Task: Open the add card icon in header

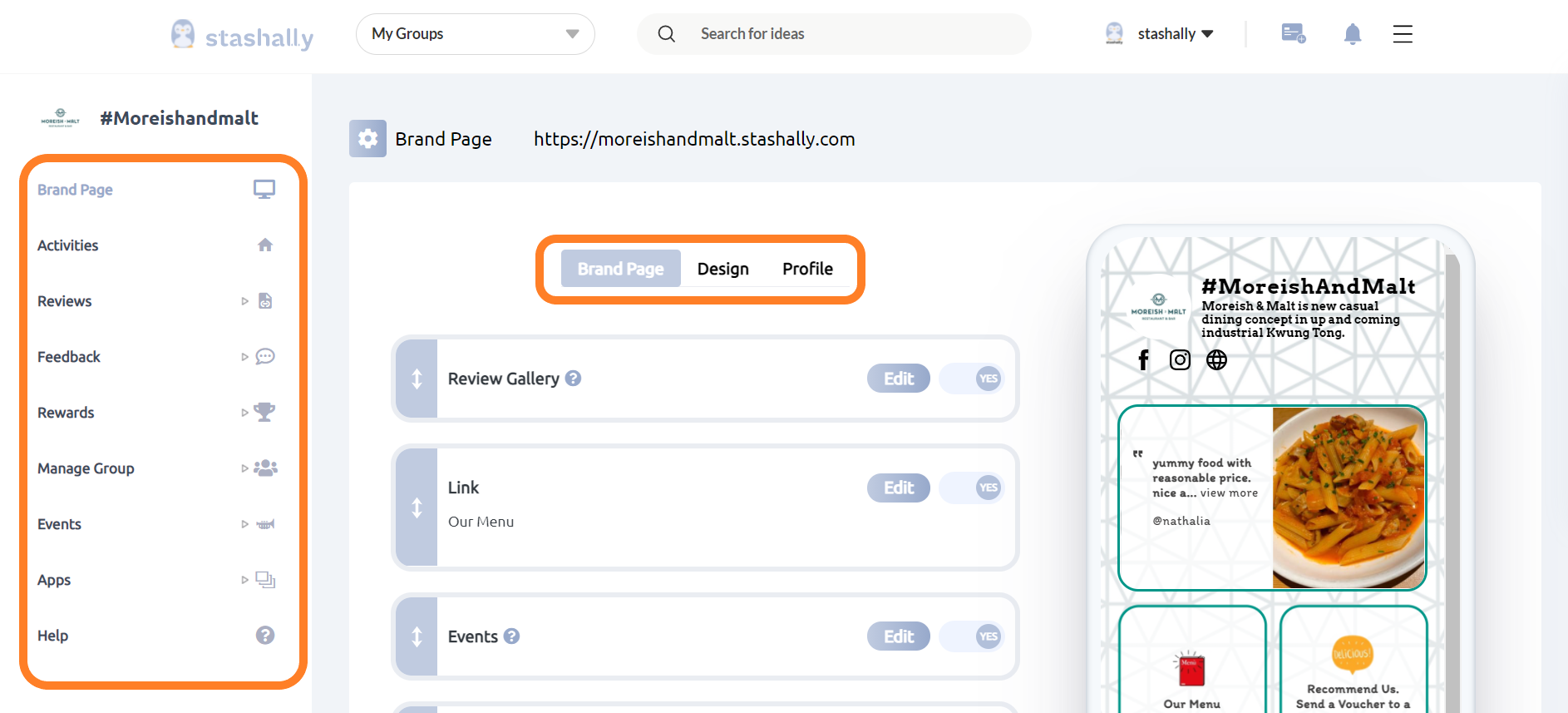Action: (1293, 33)
